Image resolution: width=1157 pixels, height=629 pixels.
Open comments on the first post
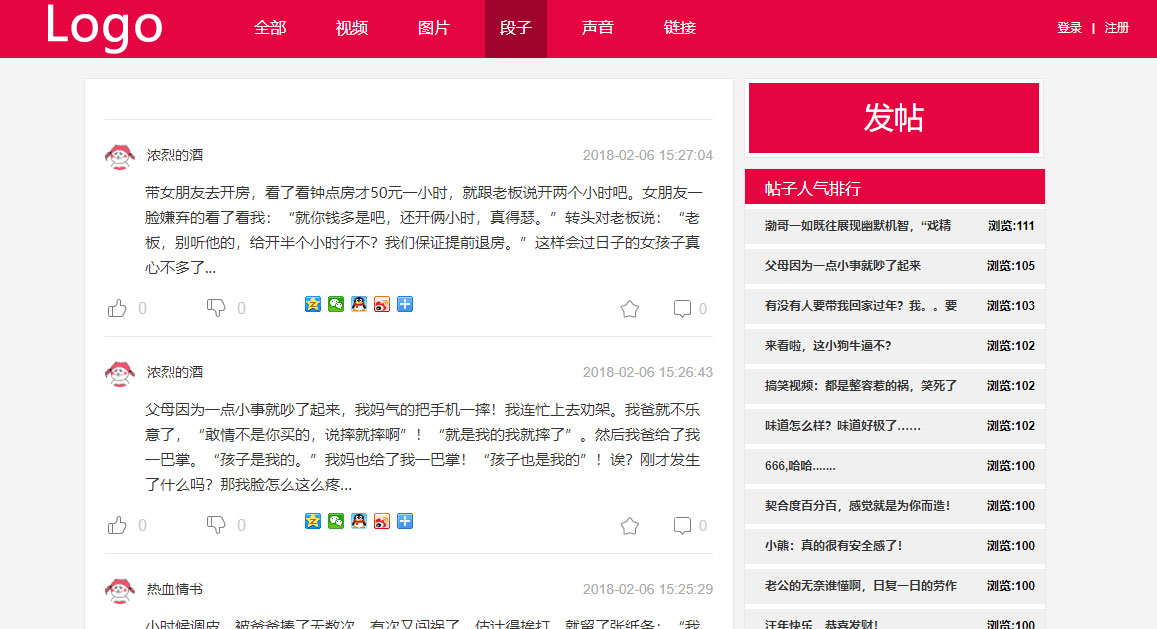tap(682, 309)
